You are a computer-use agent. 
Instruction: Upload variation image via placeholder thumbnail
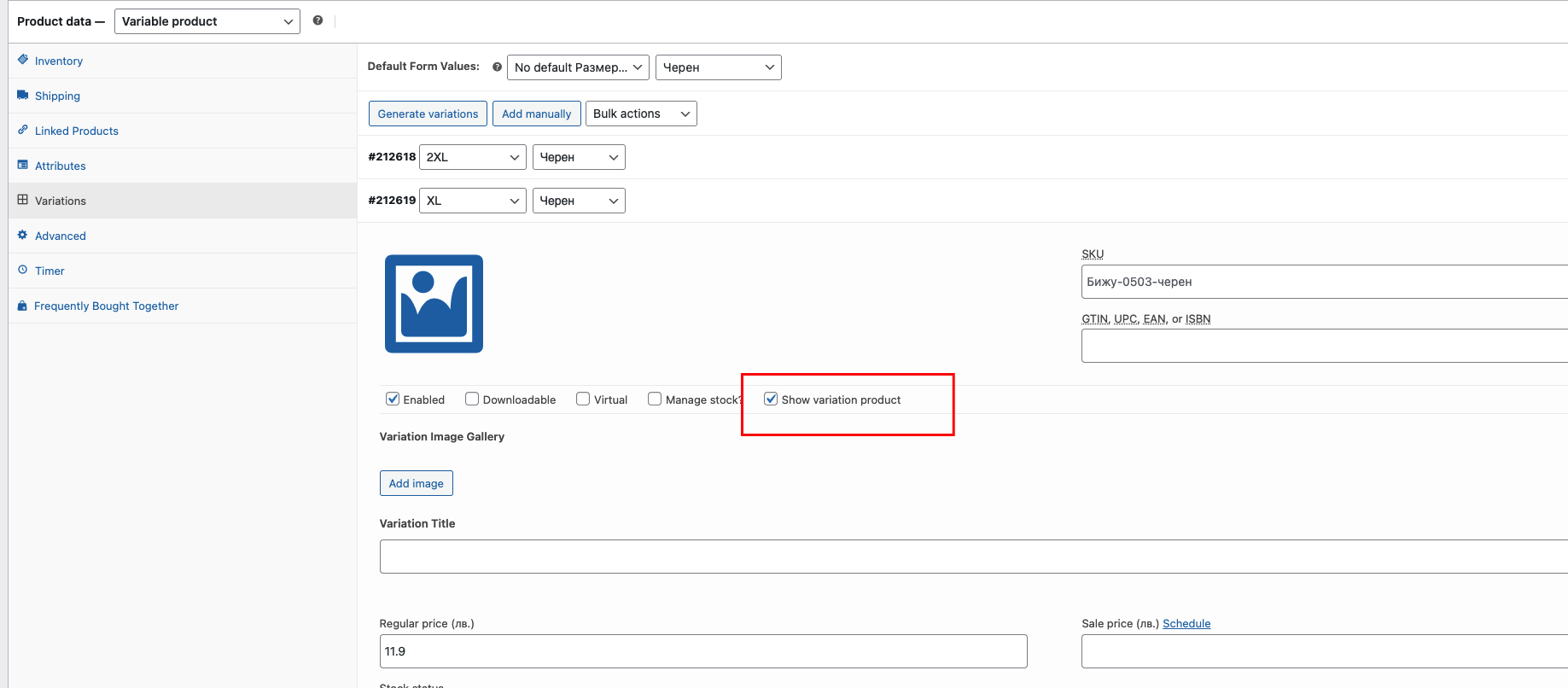click(x=434, y=304)
